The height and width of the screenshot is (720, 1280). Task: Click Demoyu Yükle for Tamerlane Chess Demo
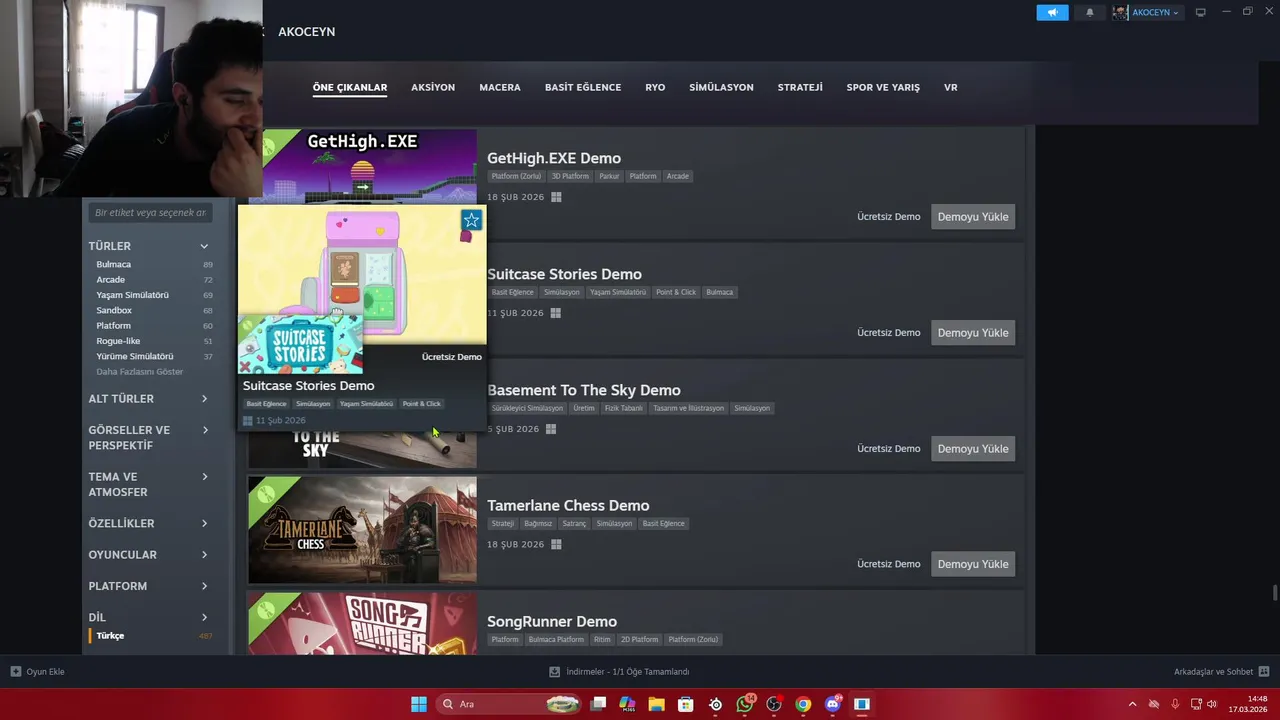pos(973,564)
